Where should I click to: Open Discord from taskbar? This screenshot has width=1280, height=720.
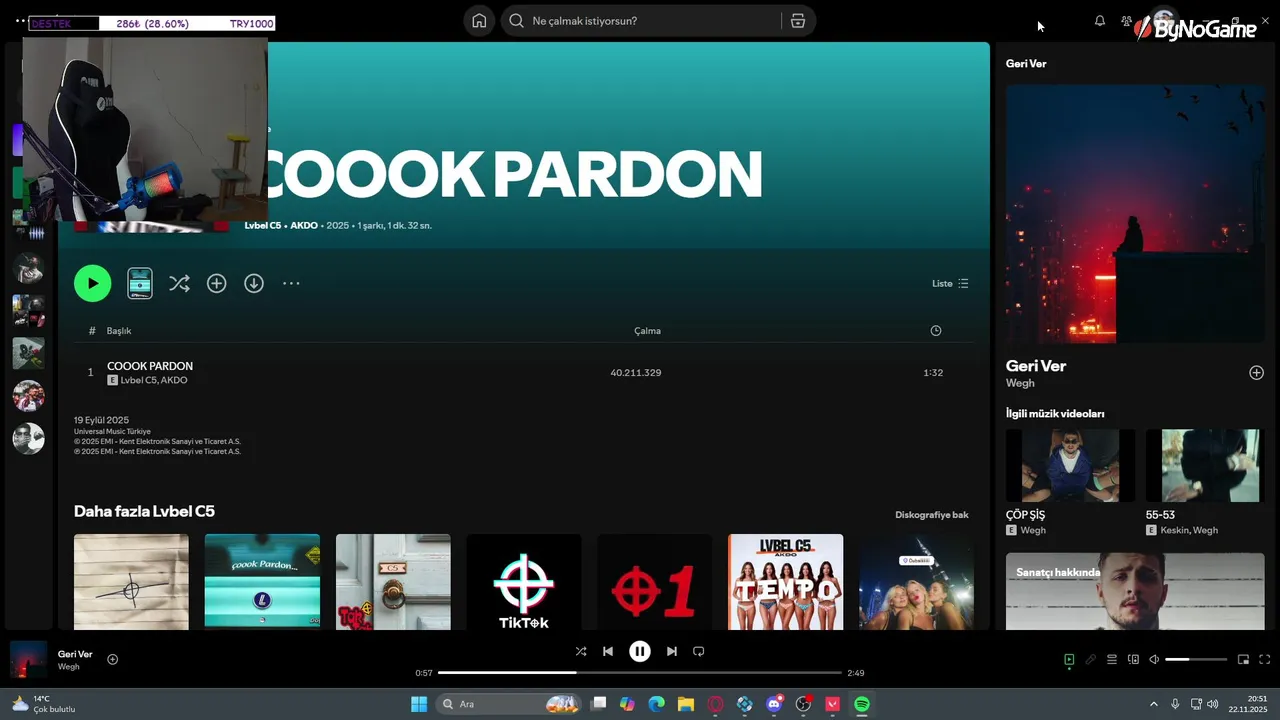774,704
